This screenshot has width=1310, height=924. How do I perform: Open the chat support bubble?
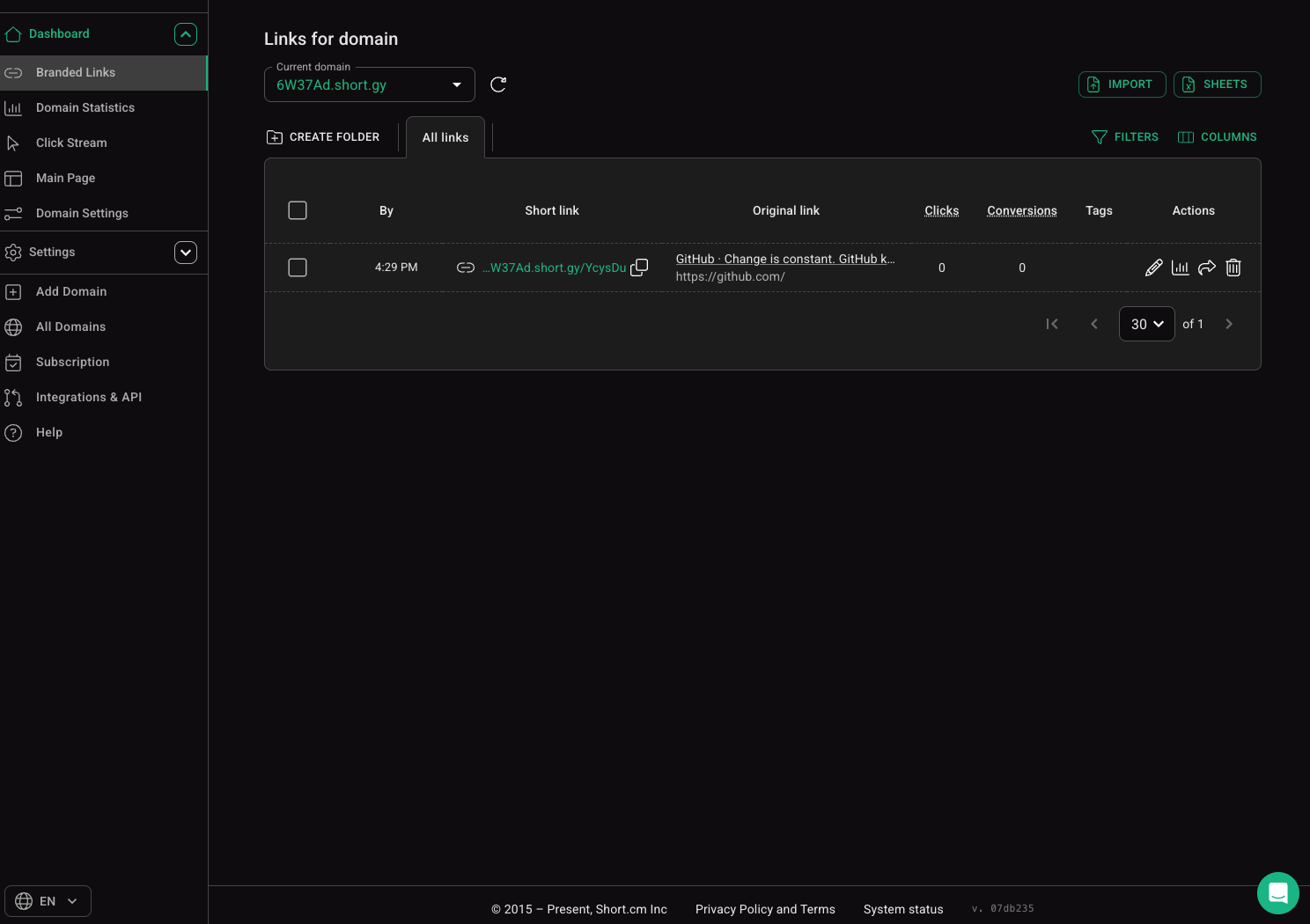(1278, 893)
